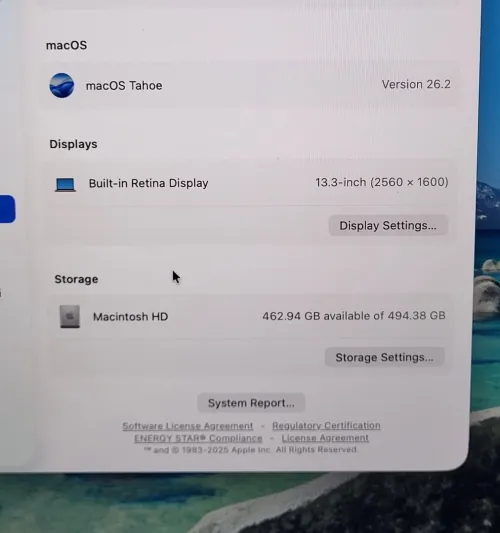This screenshot has height=533, width=500.
Task: Click the 'macOS' section heading
Action: point(67,45)
